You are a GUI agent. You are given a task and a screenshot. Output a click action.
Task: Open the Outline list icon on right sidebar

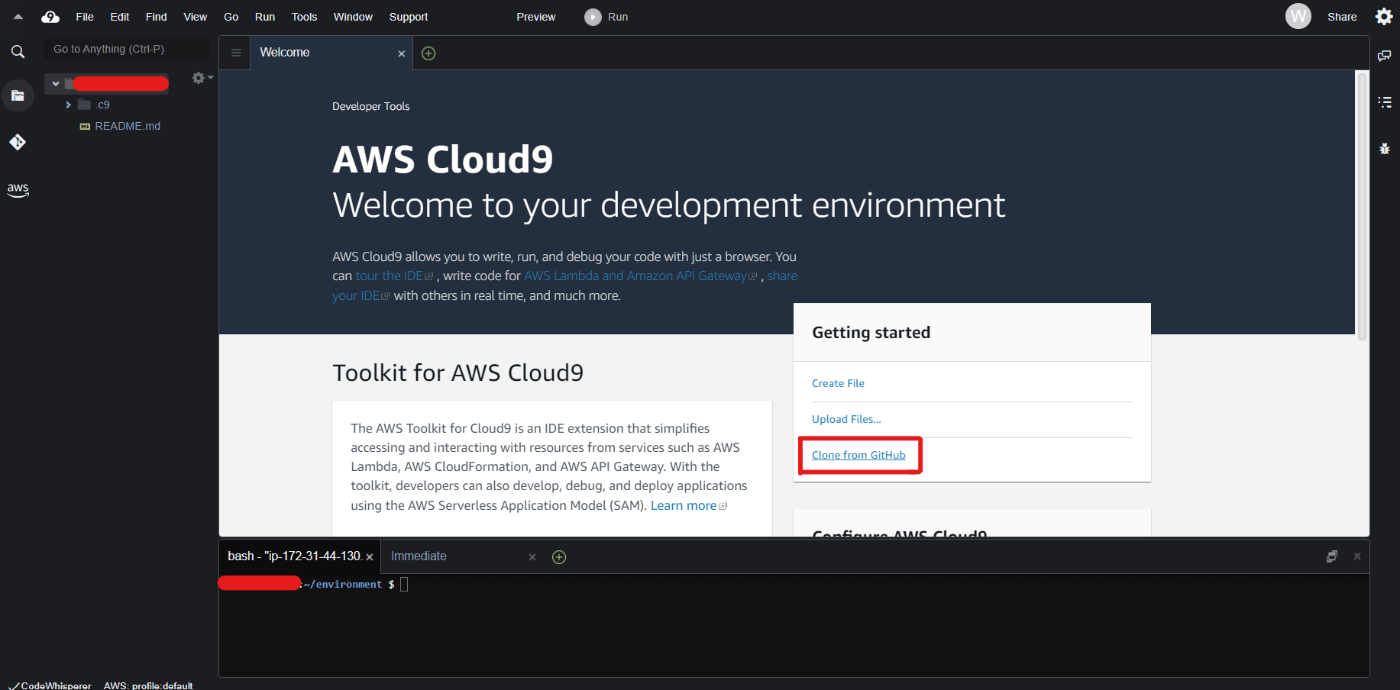coord(1385,102)
